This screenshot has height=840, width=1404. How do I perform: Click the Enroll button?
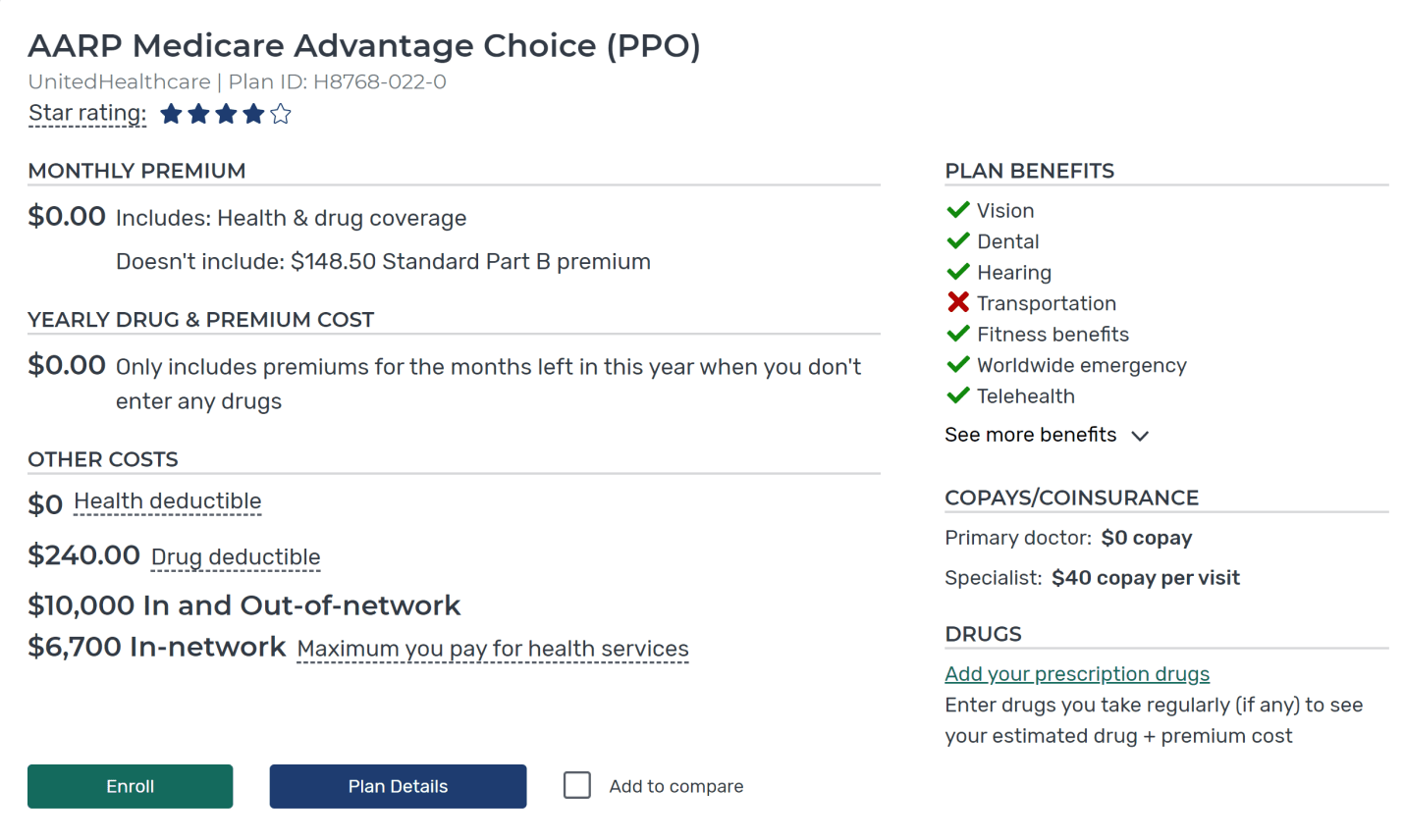click(130, 785)
